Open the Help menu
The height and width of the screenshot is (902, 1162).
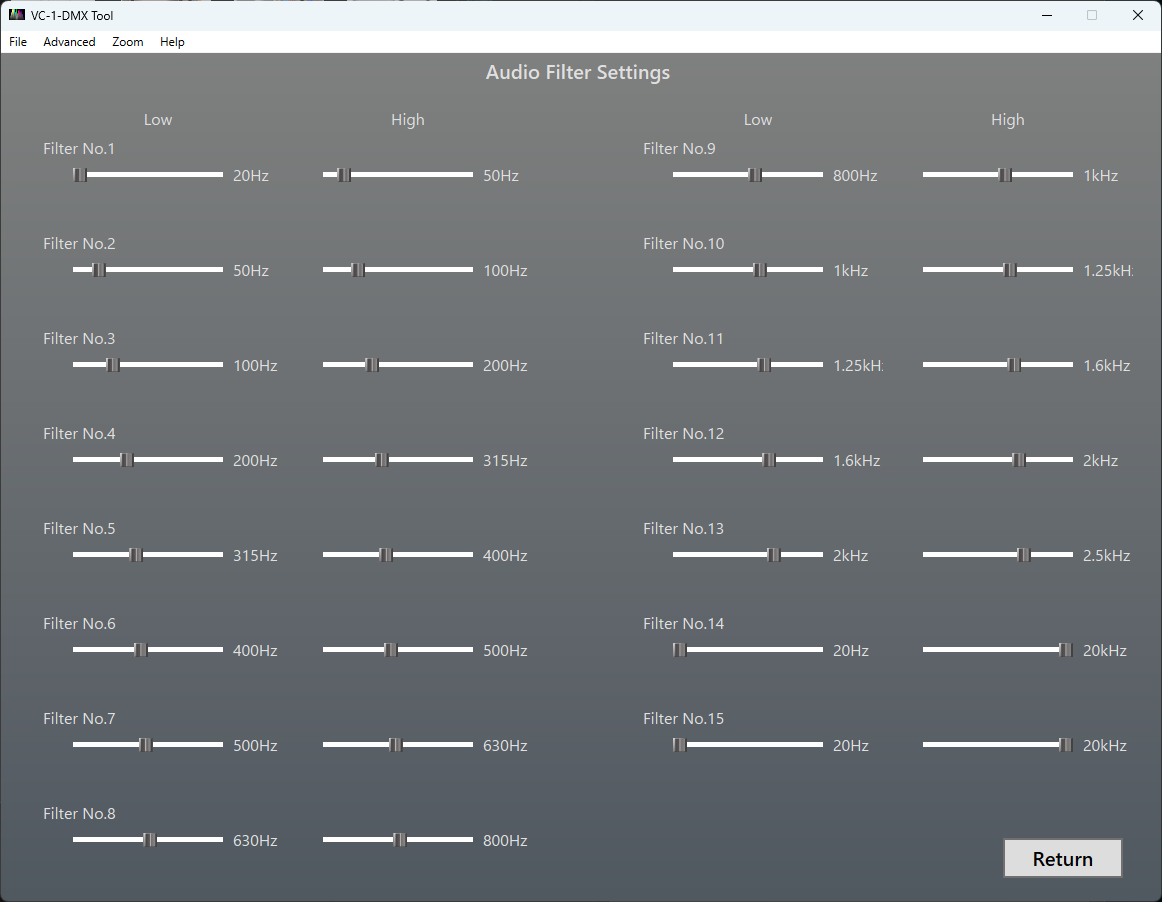click(172, 42)
